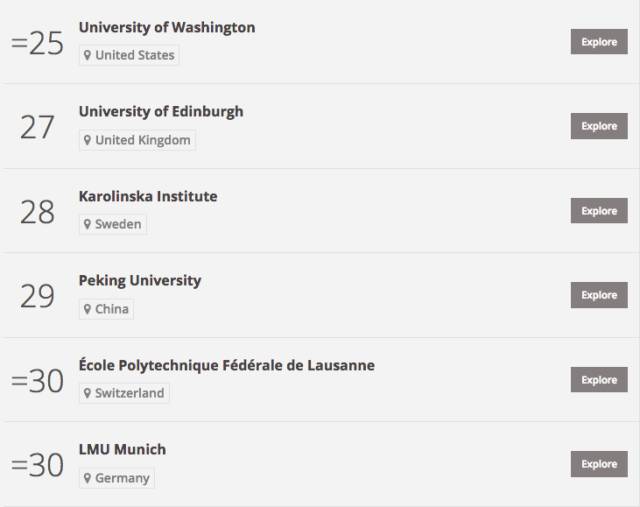The image size is (640, 507).
Task: Select the Germany location tag
Action: click(117, 478)
